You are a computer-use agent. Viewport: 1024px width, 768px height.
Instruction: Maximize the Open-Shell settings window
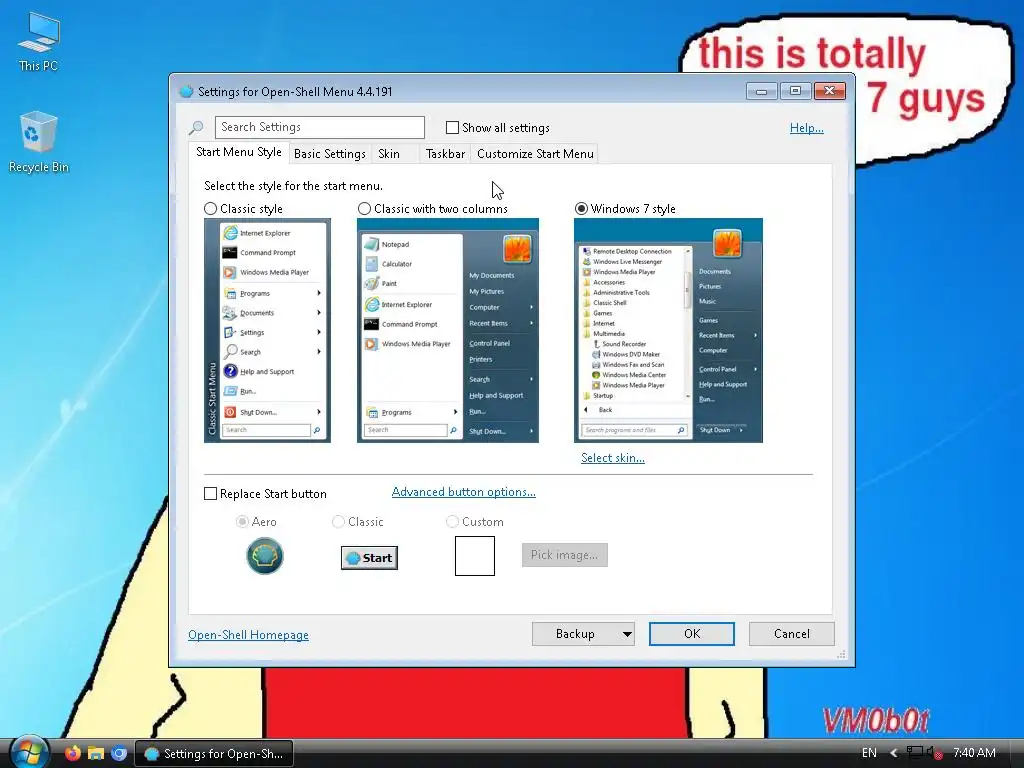coord(795,91)
